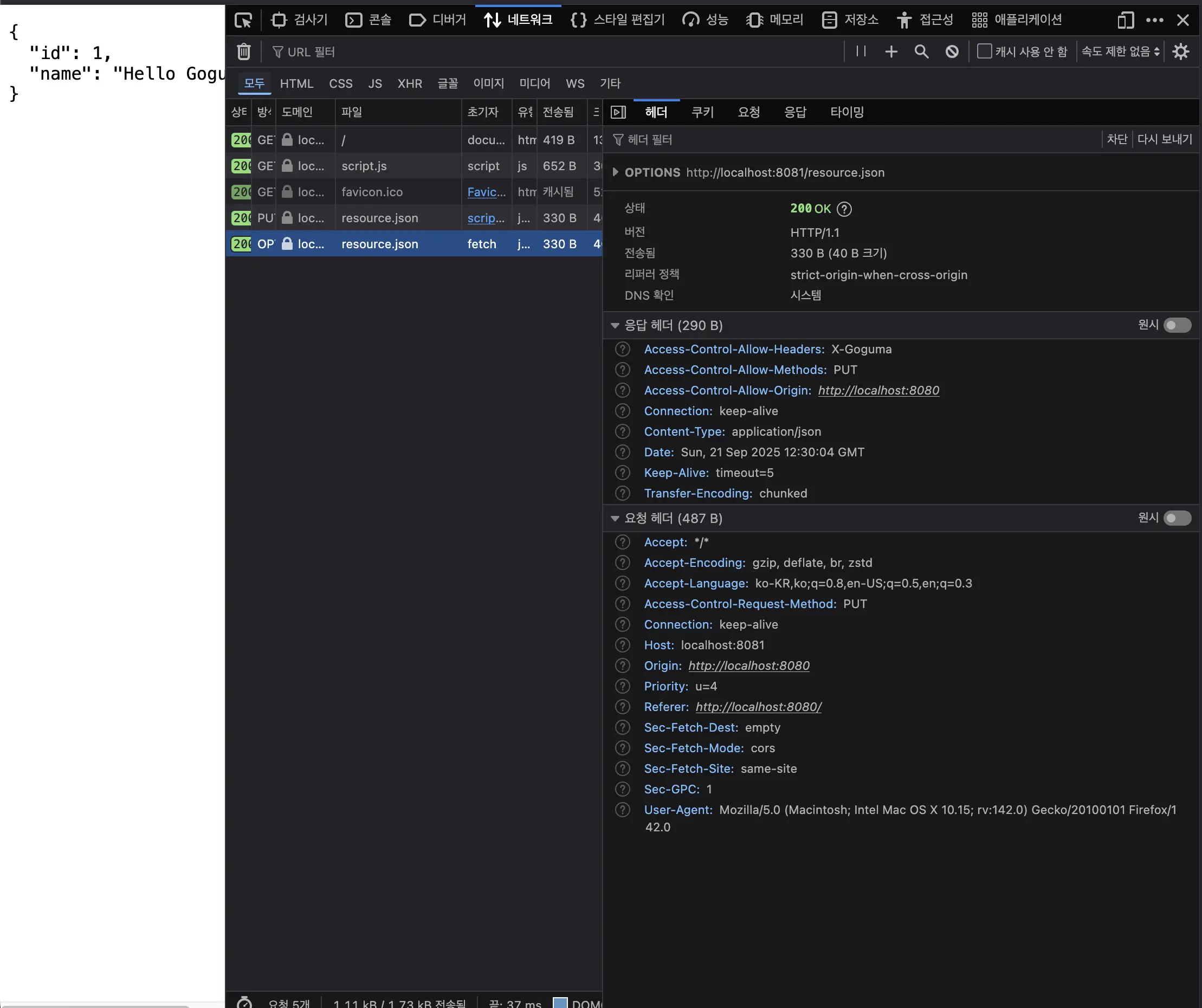Image resolution: width=1202 pixels, height=1008 pixels.
Task: Open network search magnifier icon
Action: pyautogui.click(x=921, y=51)
